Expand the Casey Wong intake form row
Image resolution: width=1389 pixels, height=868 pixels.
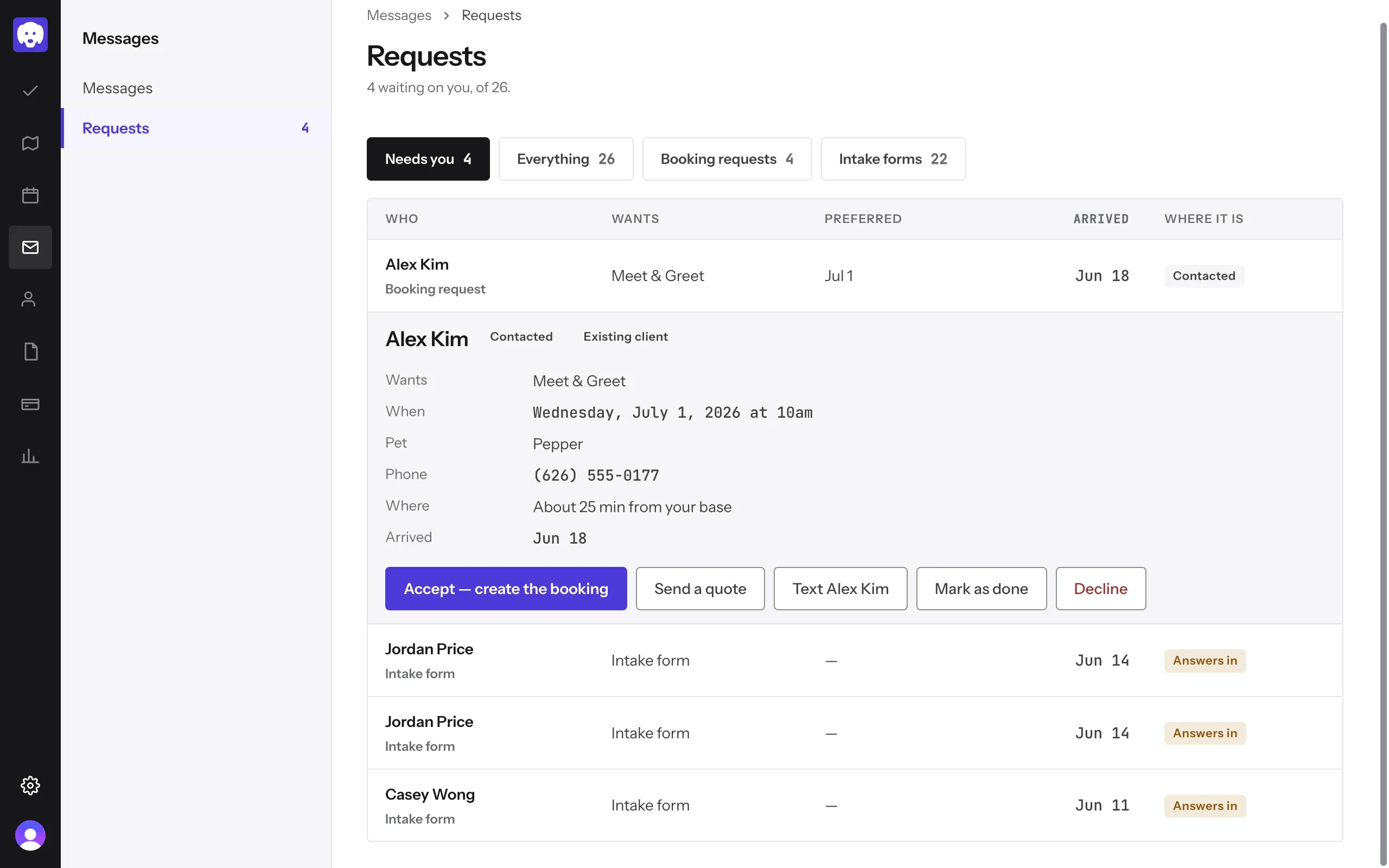pos(855,806)
